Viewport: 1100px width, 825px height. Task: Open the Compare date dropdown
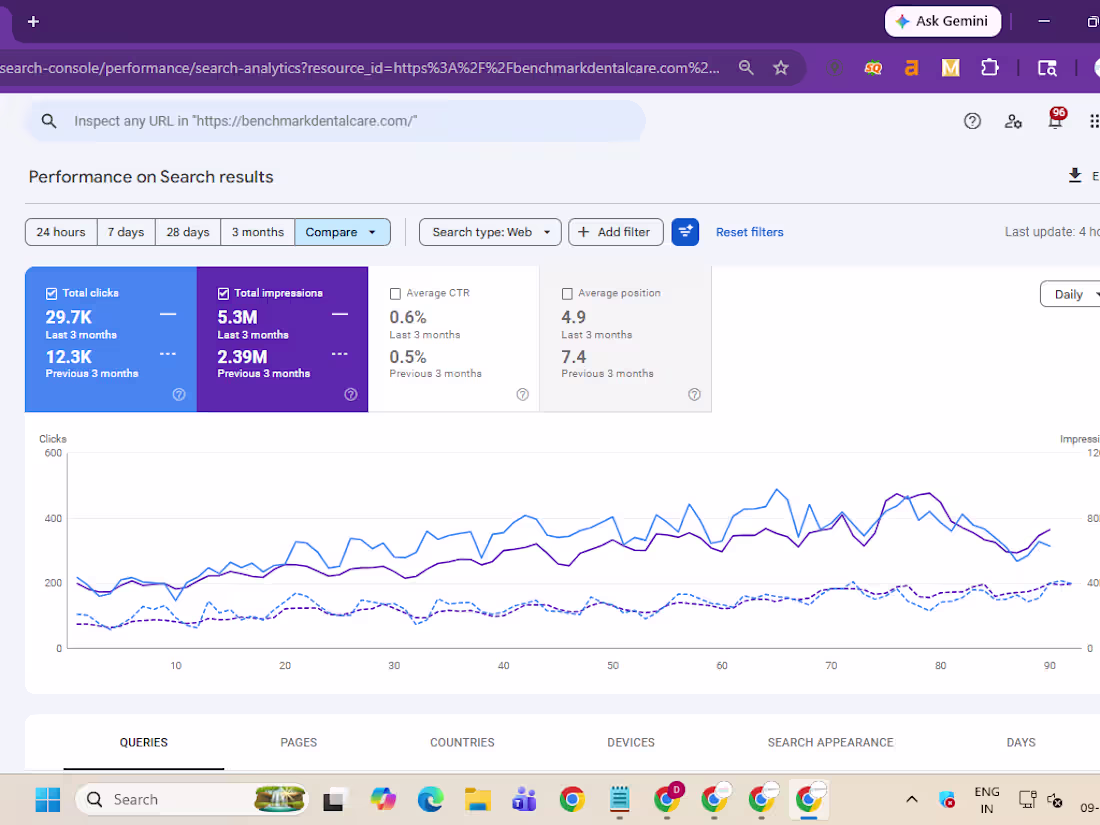[342, 232]
